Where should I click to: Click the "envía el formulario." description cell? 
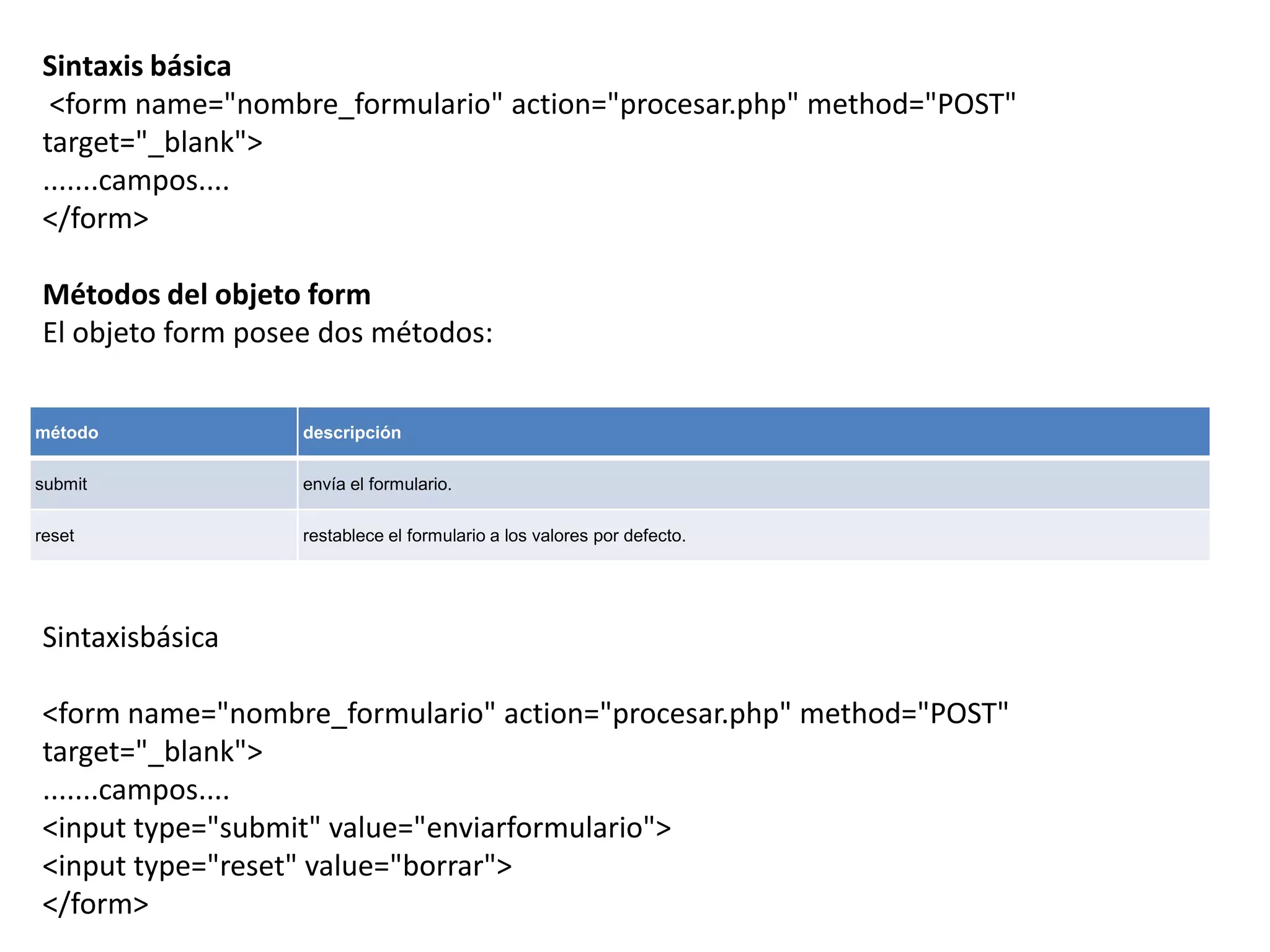coord(377,484)
